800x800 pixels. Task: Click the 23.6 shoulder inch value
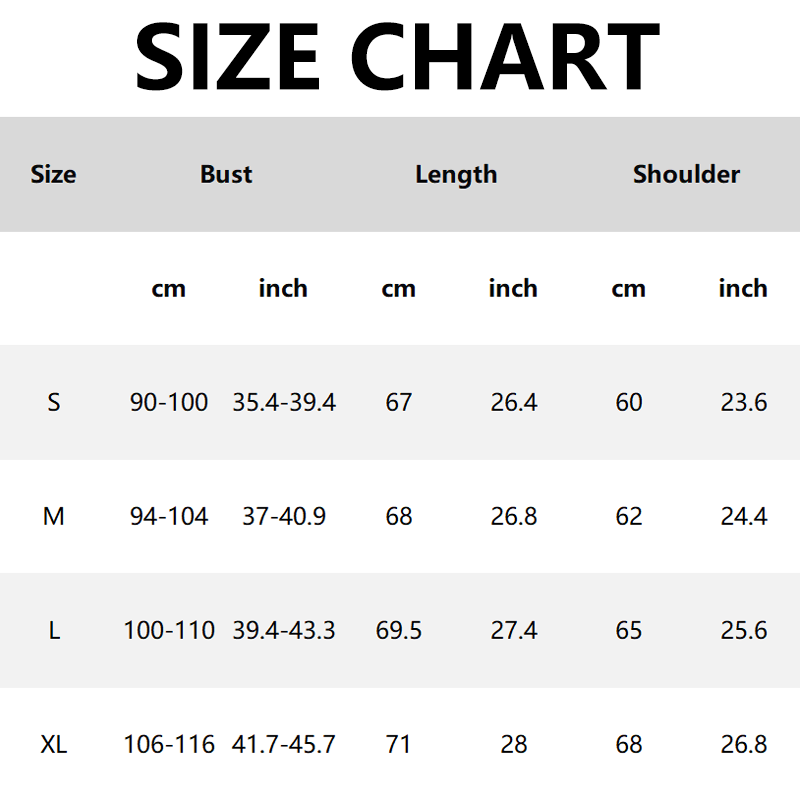[x=744, y=402]
